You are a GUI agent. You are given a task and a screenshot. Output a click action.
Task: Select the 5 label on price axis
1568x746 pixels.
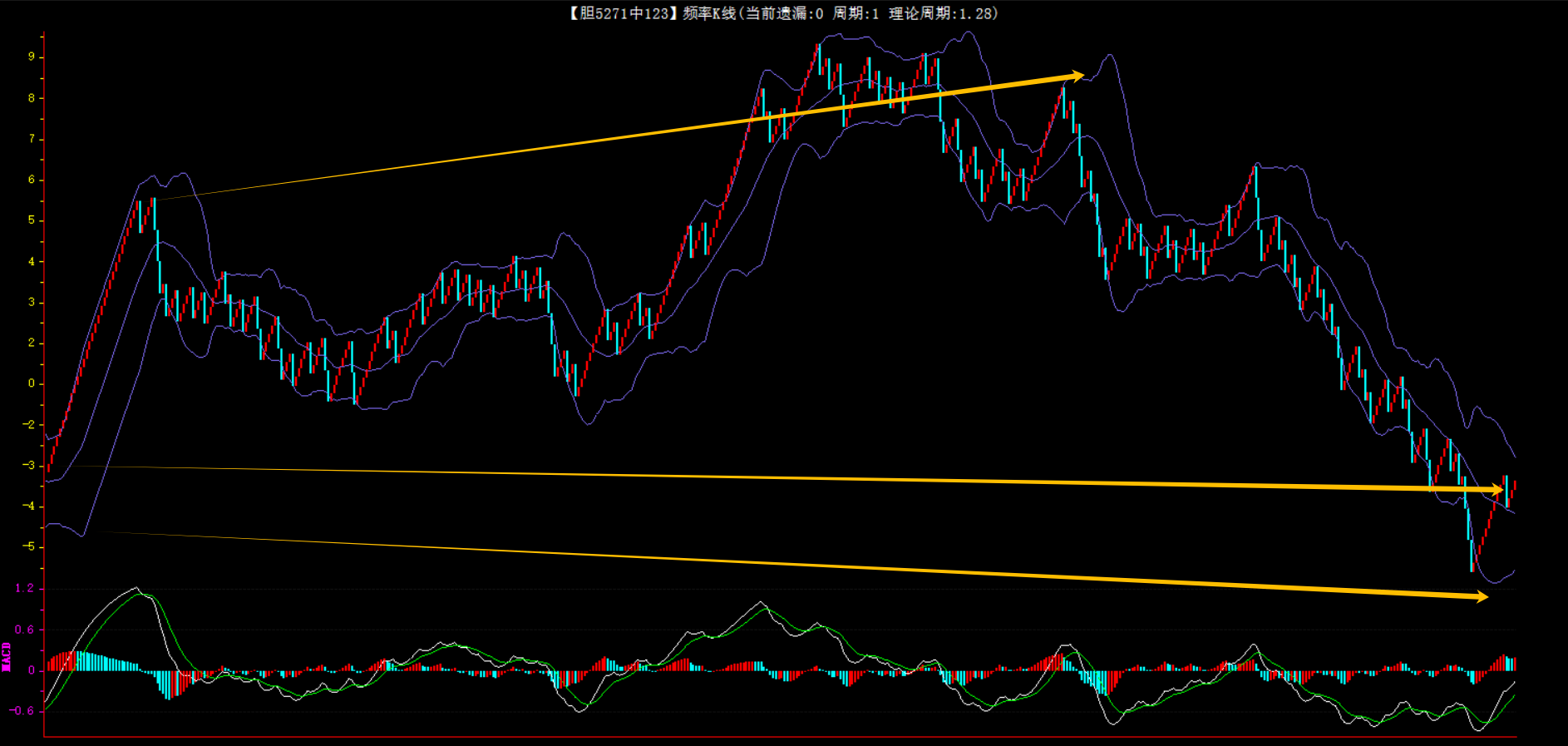(x=32, y=220)
